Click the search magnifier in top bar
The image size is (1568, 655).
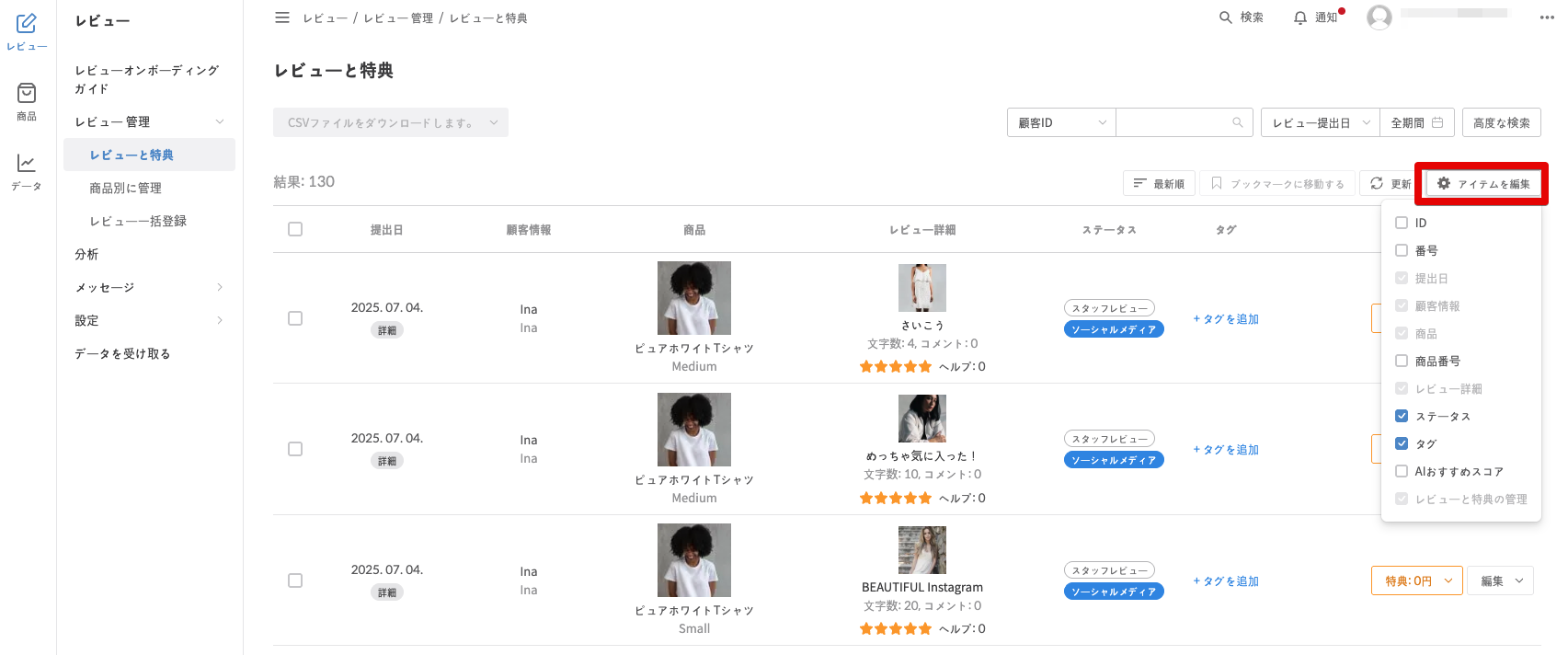1225,17
